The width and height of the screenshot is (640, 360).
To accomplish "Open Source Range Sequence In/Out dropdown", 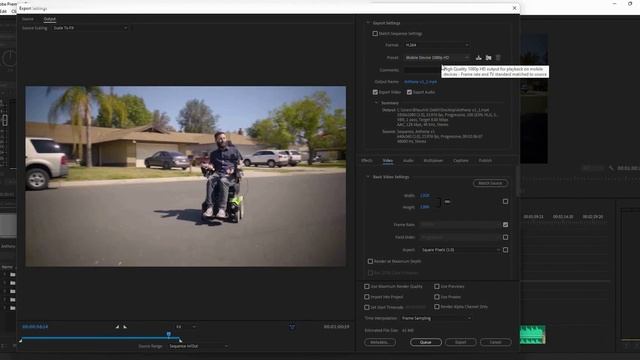I will pos(198,346).
